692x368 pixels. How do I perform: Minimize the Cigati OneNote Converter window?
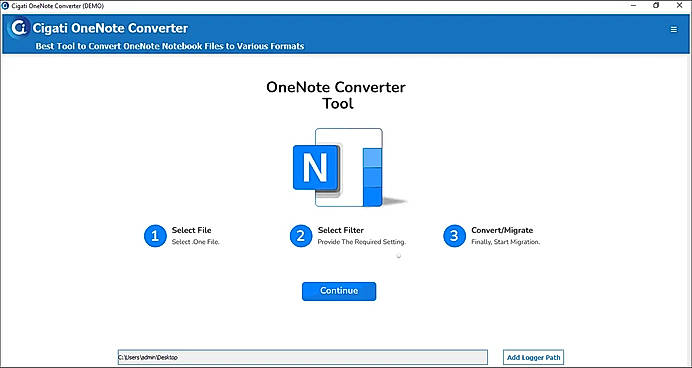coord(634,6)
